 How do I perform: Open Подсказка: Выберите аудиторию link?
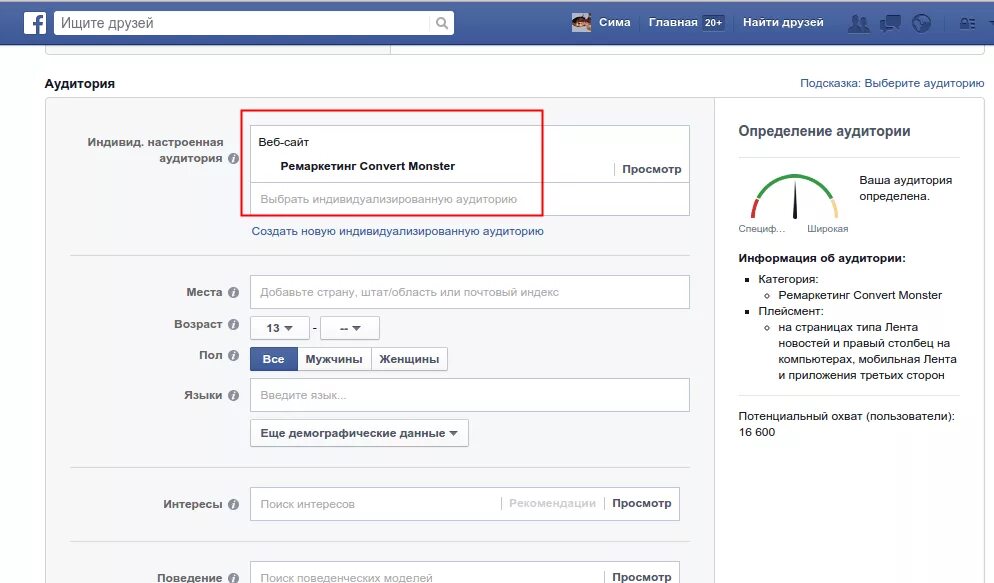click(892, 83)
